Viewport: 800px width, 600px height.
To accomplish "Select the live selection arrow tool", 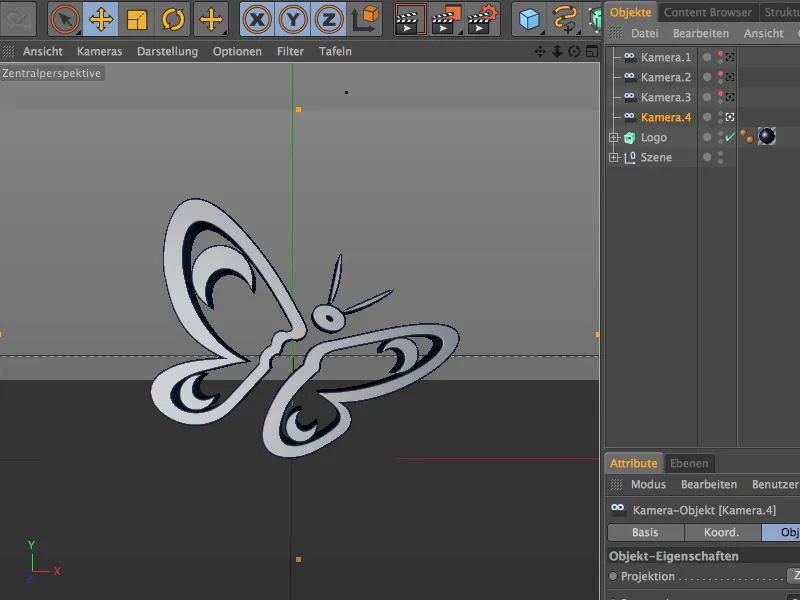I will pos(65,19).
